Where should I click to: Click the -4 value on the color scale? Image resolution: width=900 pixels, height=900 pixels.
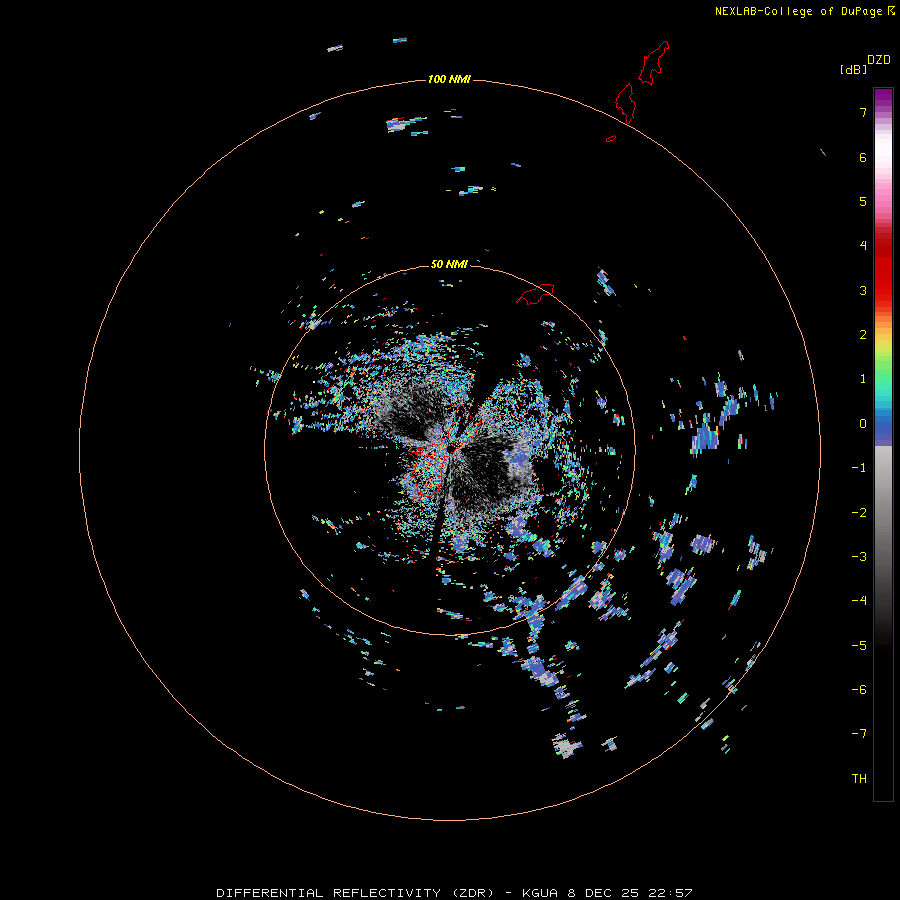pyautogui.click(x=859, y=600)
